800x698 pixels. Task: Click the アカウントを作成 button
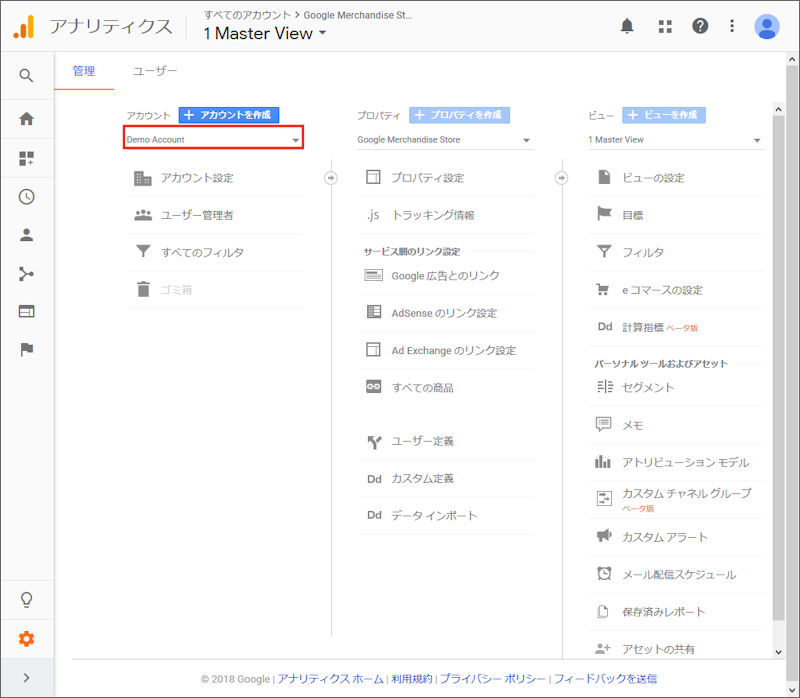click(x=229, y=115)
